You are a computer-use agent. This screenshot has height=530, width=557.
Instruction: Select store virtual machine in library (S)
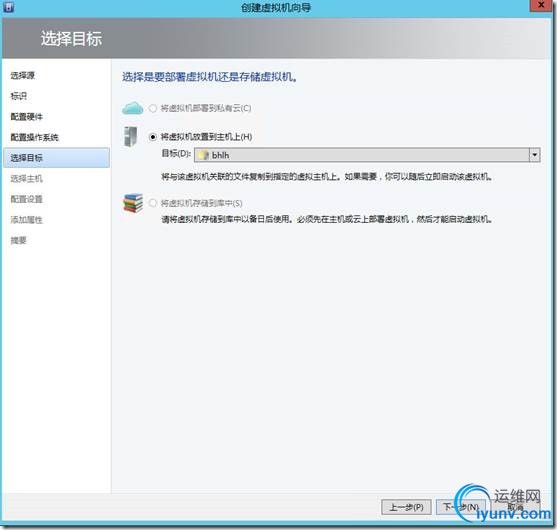point(153,203)
